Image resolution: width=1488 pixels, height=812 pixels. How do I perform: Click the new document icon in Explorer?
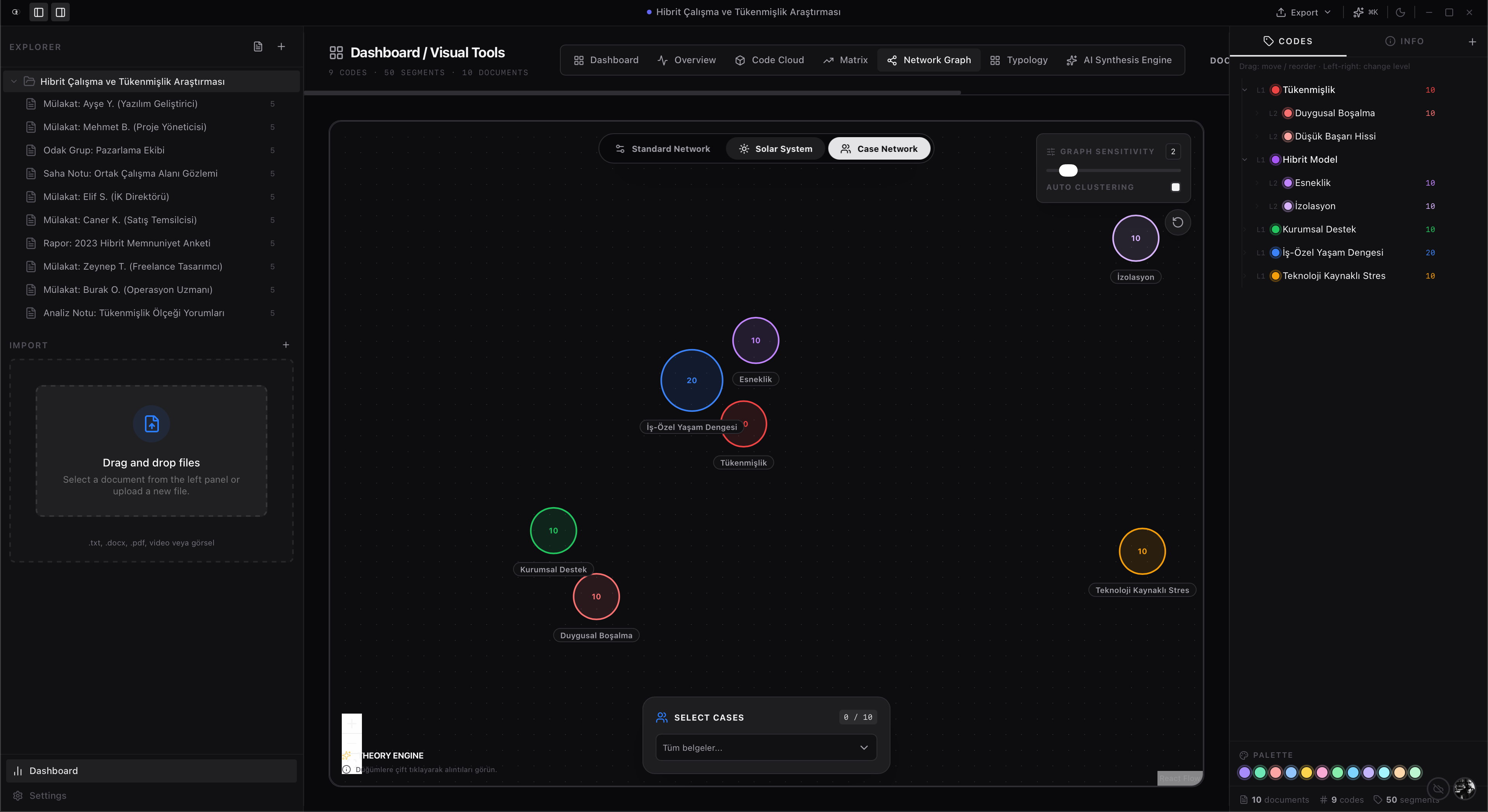coord(258,46)
